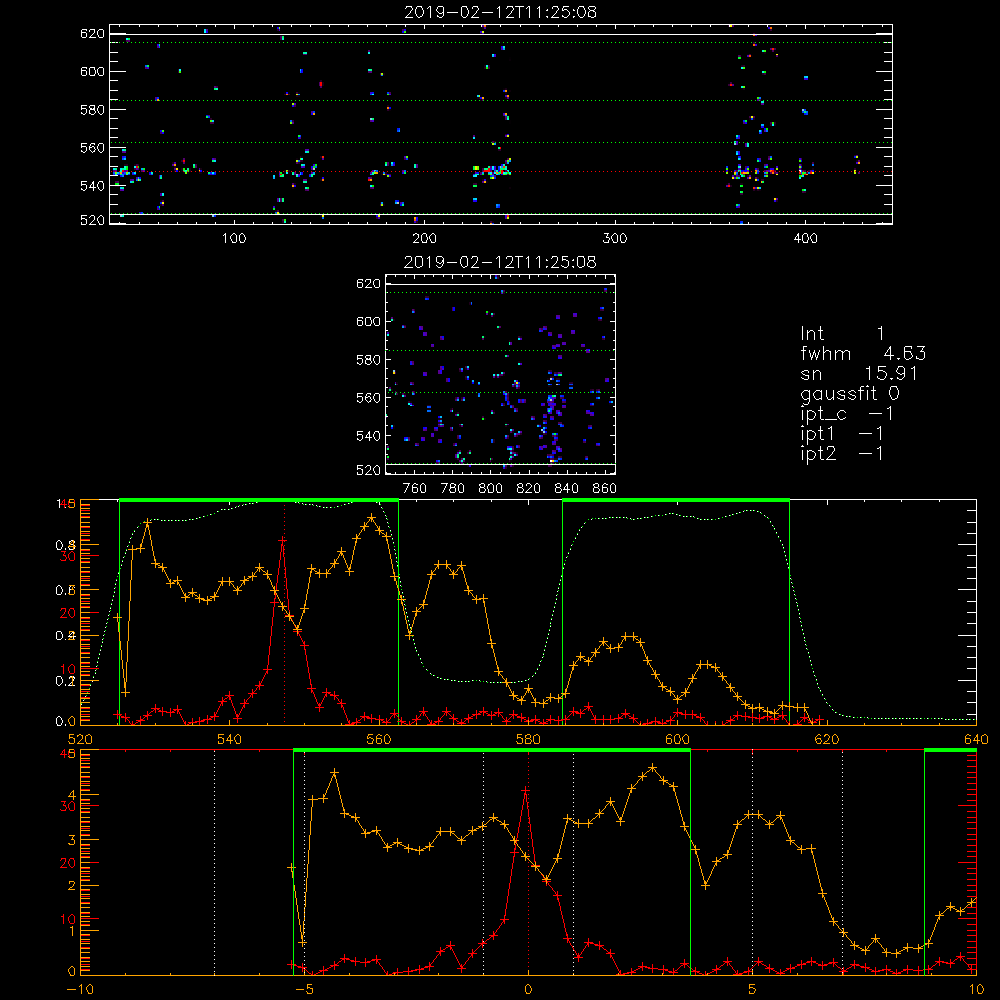Click the '5' x-axis label of bottom plot
Viewport: 1000px width, 1000px height.
(753, 989)
